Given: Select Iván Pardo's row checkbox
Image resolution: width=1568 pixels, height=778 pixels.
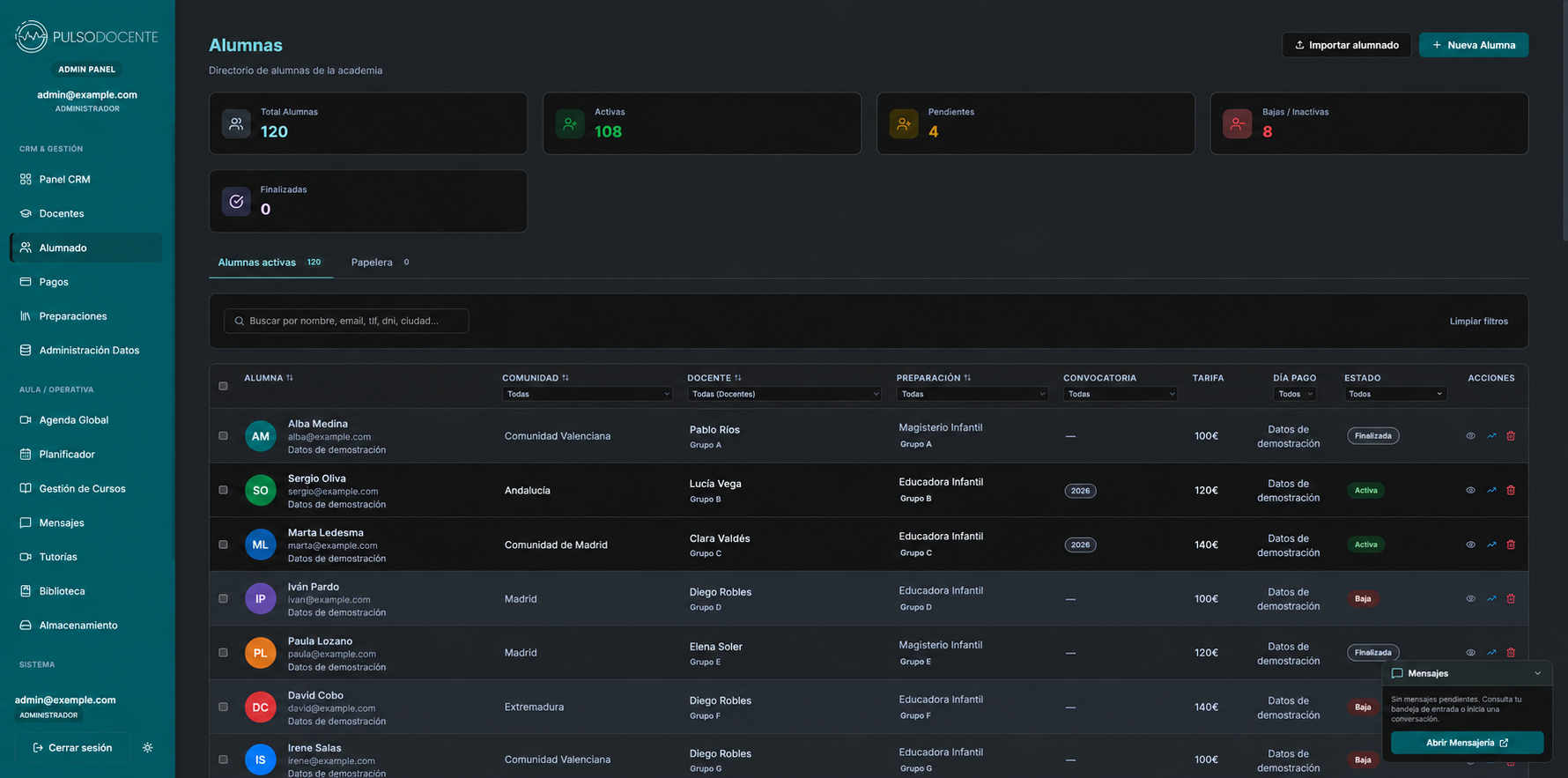Looking at the screenshot, I should (x=223, y=599).
